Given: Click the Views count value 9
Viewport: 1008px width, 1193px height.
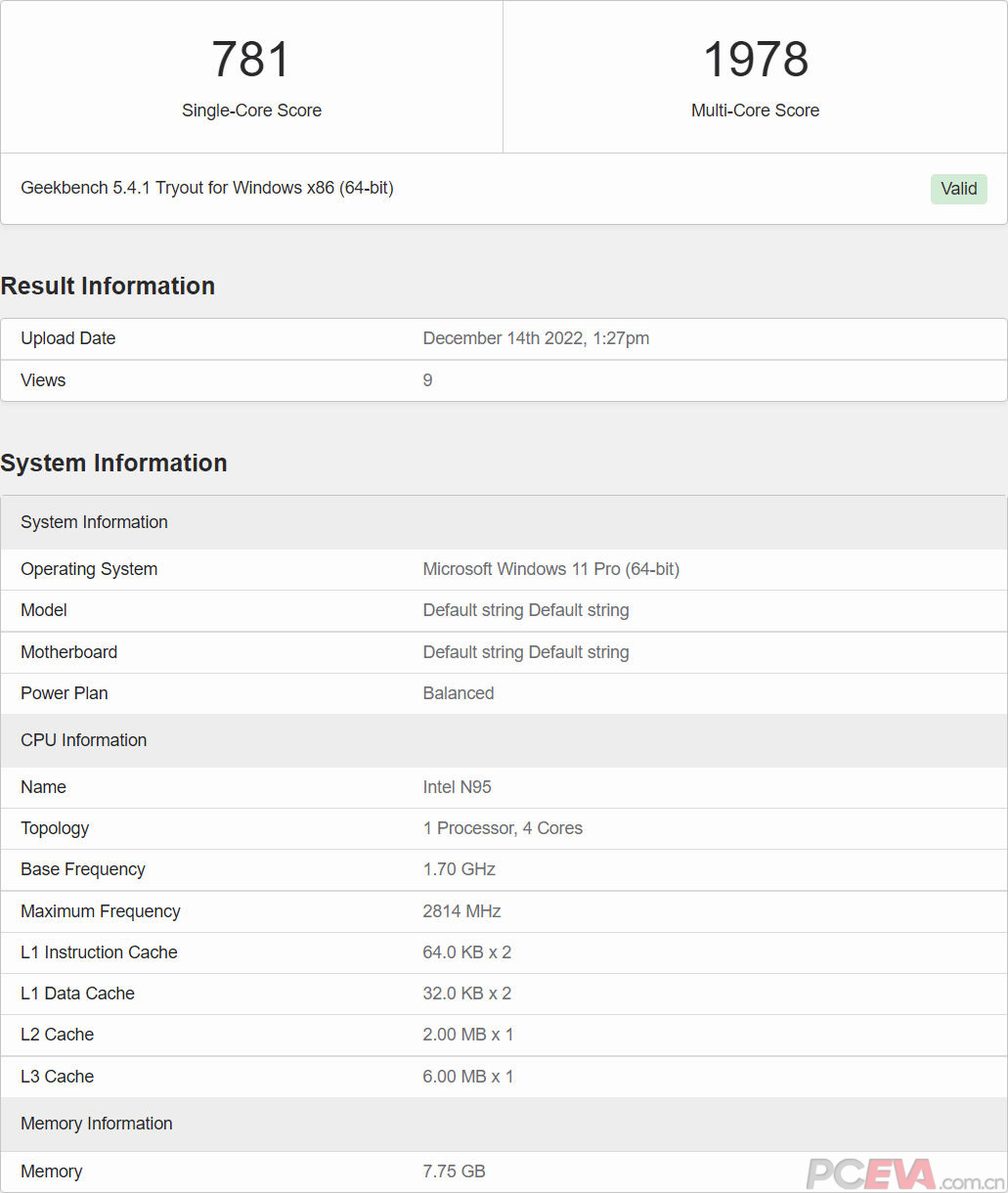Looking at the screenshot, I should pos(427,380).
